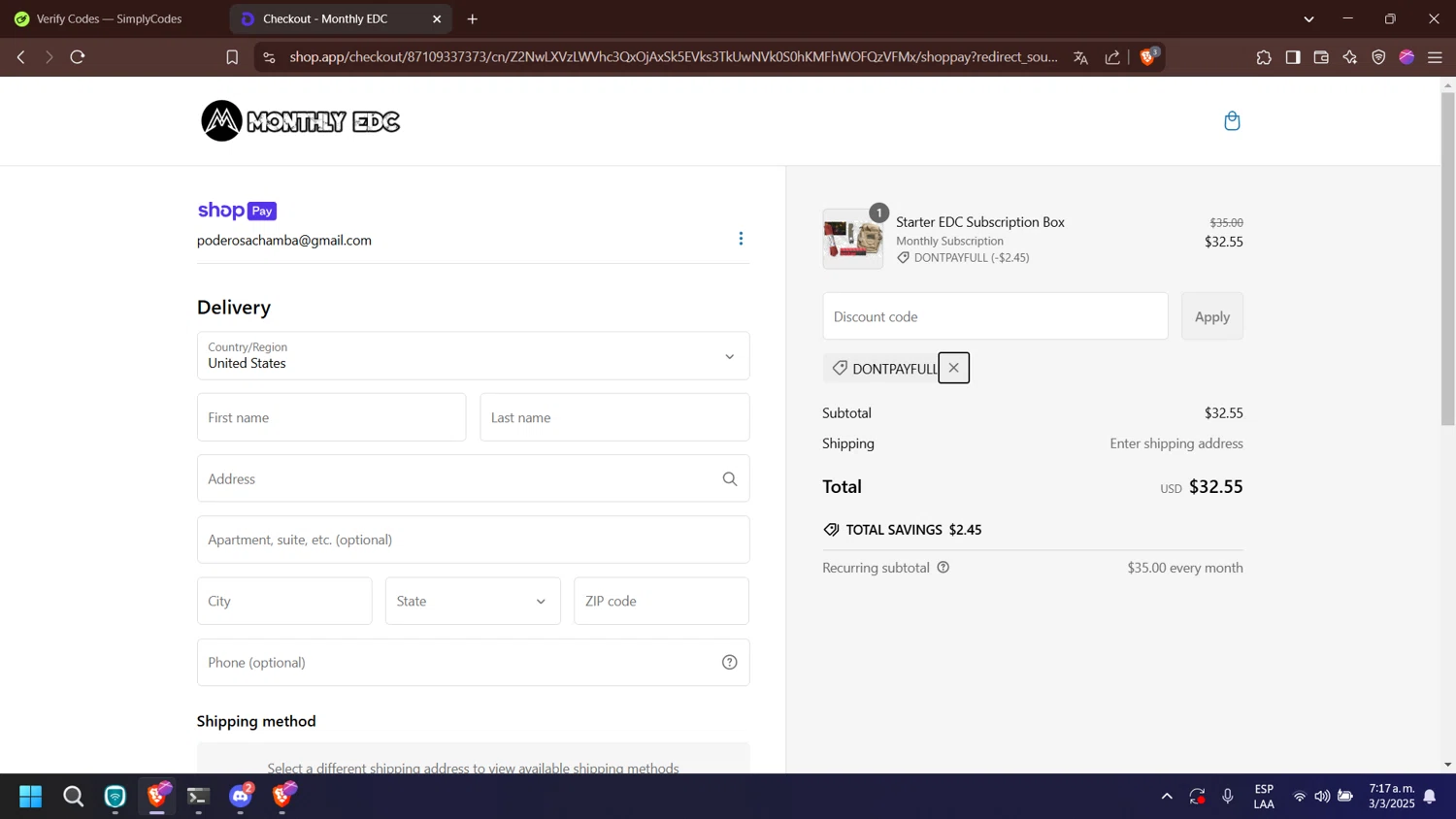The height and width of the screenshot is (819, 1456).
Task: Click the microphone tray icon
Action: pos(1228,797)
